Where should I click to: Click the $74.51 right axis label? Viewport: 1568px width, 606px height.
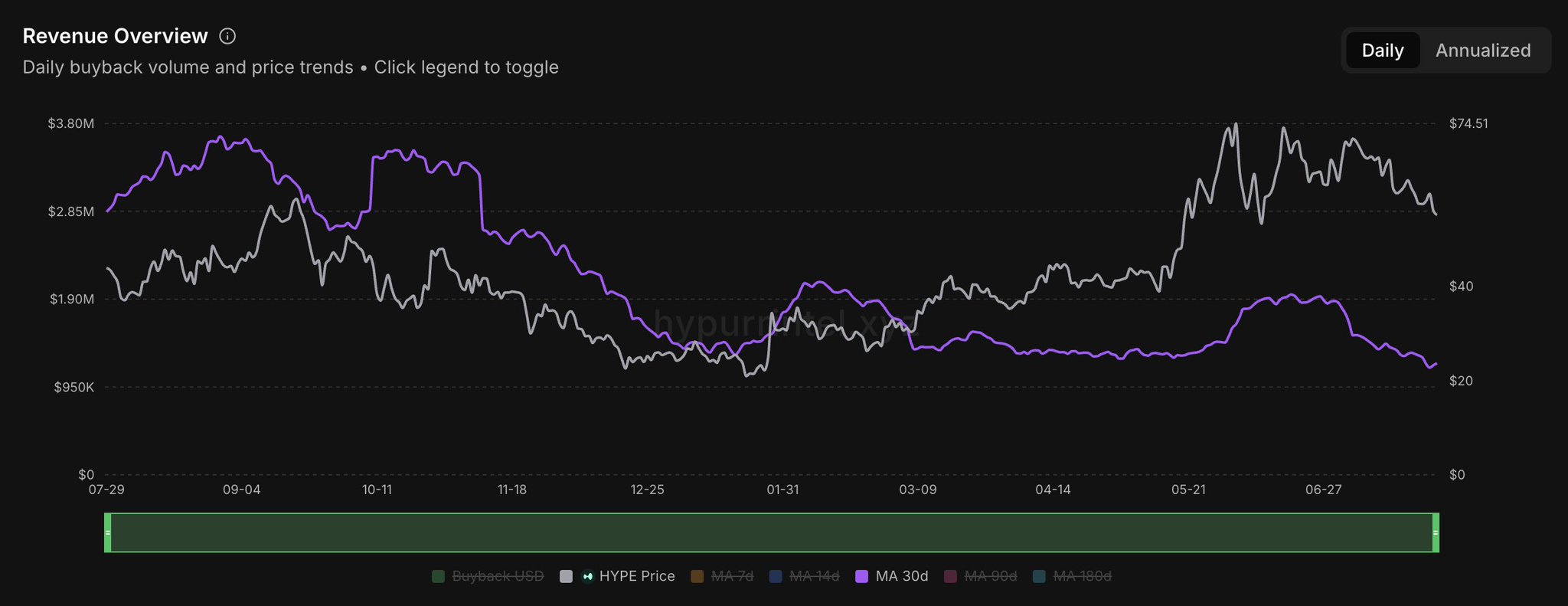1468,123
